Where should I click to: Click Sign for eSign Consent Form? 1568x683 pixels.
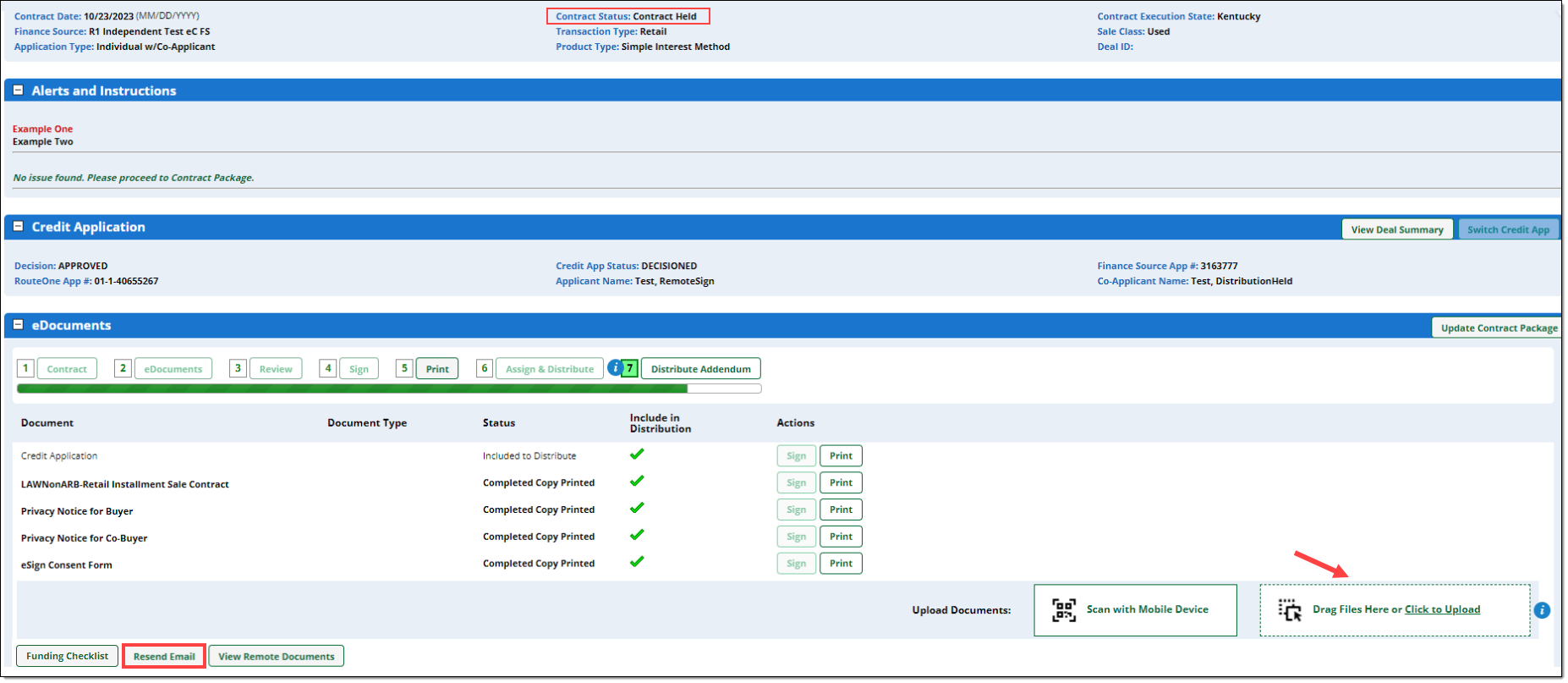coord(797,564)
